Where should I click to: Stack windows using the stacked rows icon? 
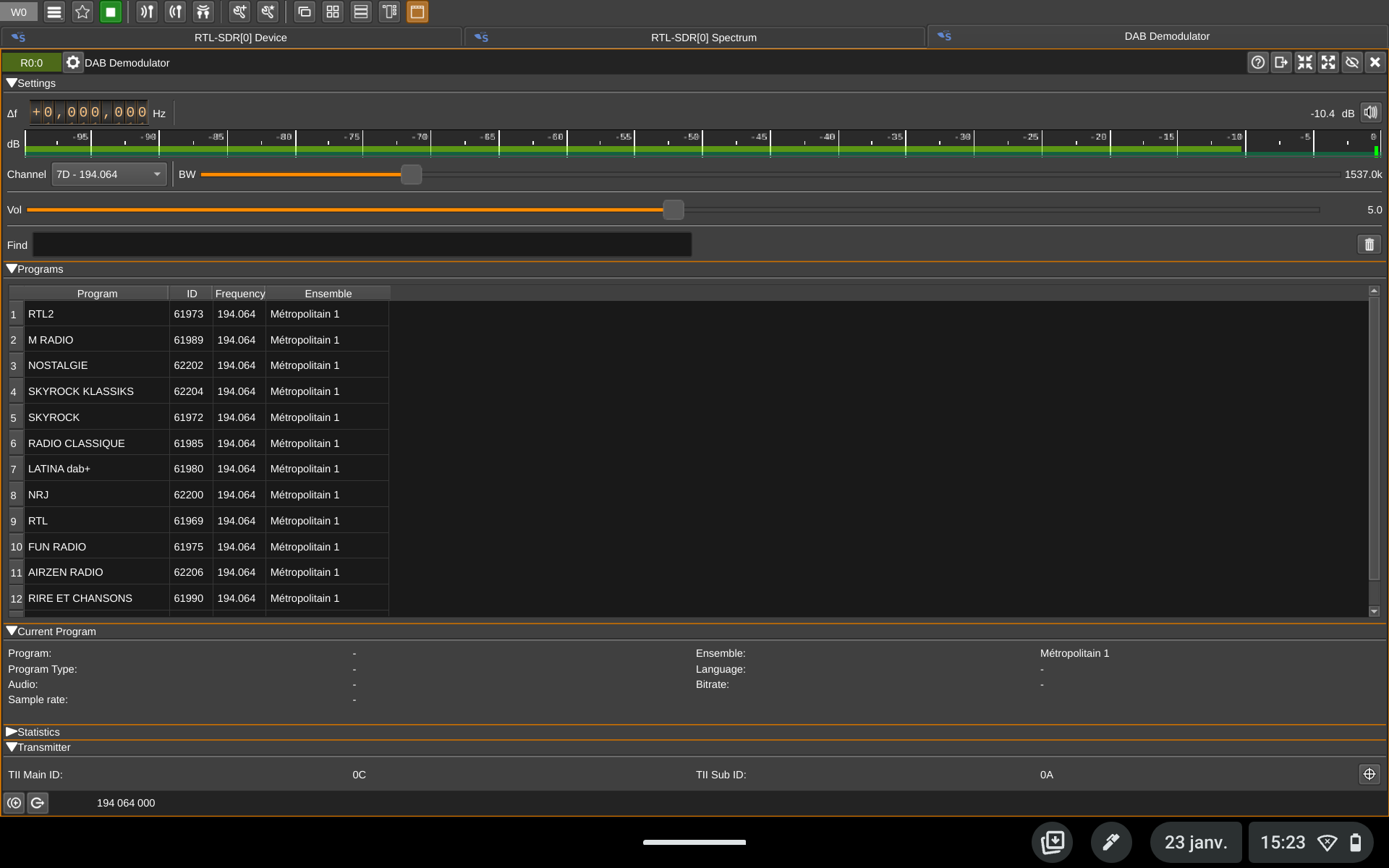click(x=361, y=12)
